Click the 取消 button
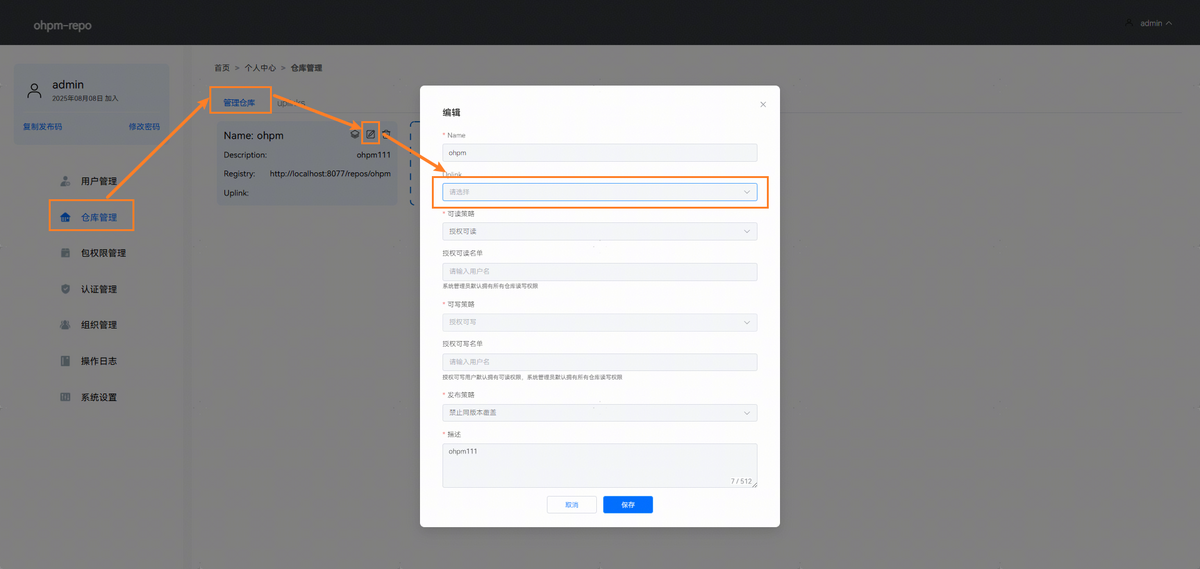Image resolution: width=1200 pixels, height=569 pixels. point(571,505)
